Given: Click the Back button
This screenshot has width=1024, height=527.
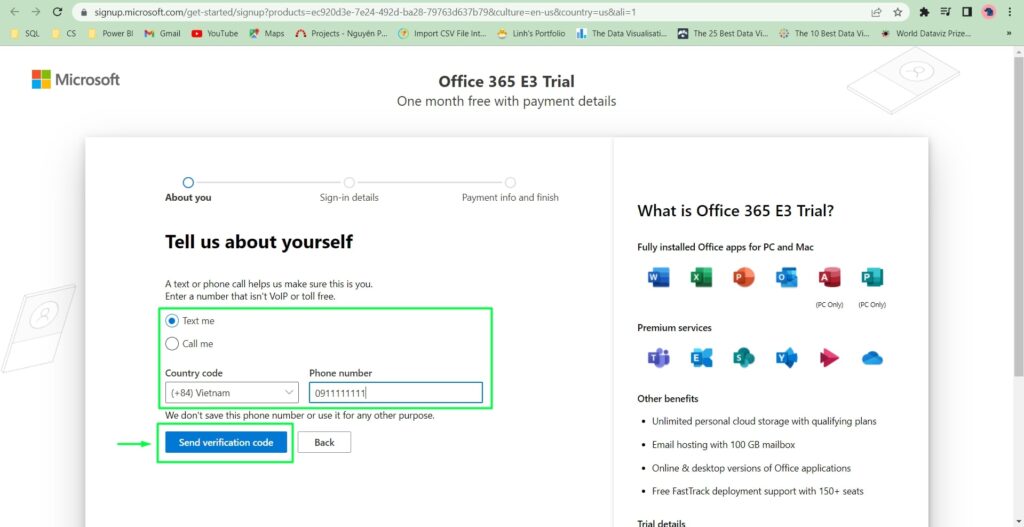Looking at the screenshot, I should click(324, 442).
